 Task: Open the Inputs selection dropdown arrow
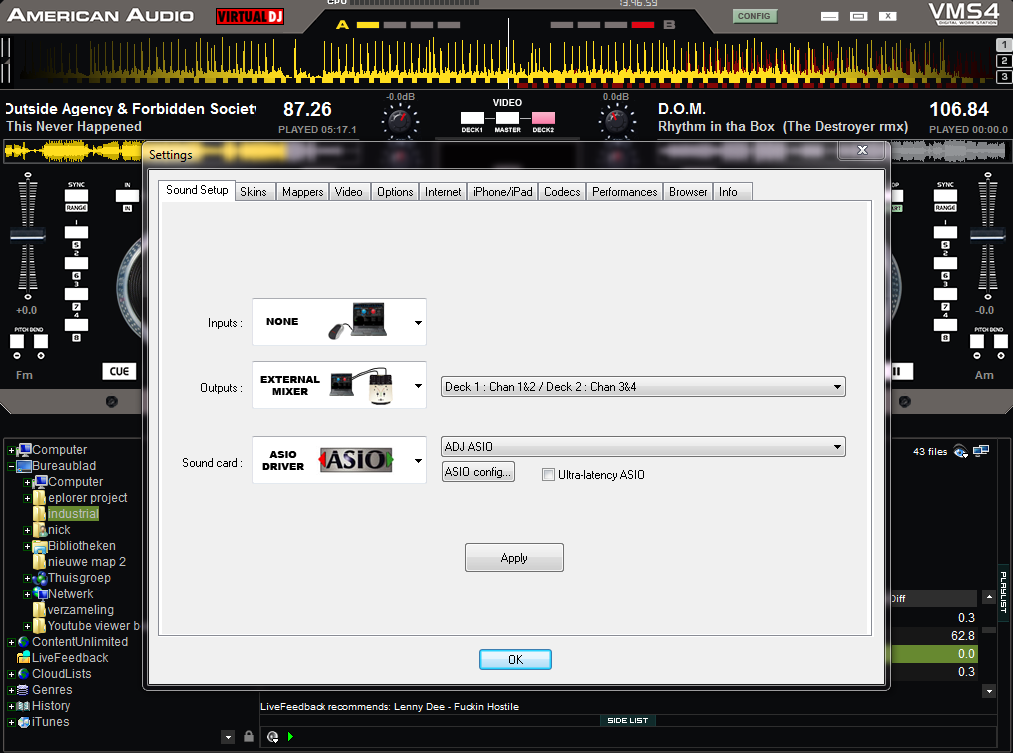pyautogui.click(x=418, y=322)
